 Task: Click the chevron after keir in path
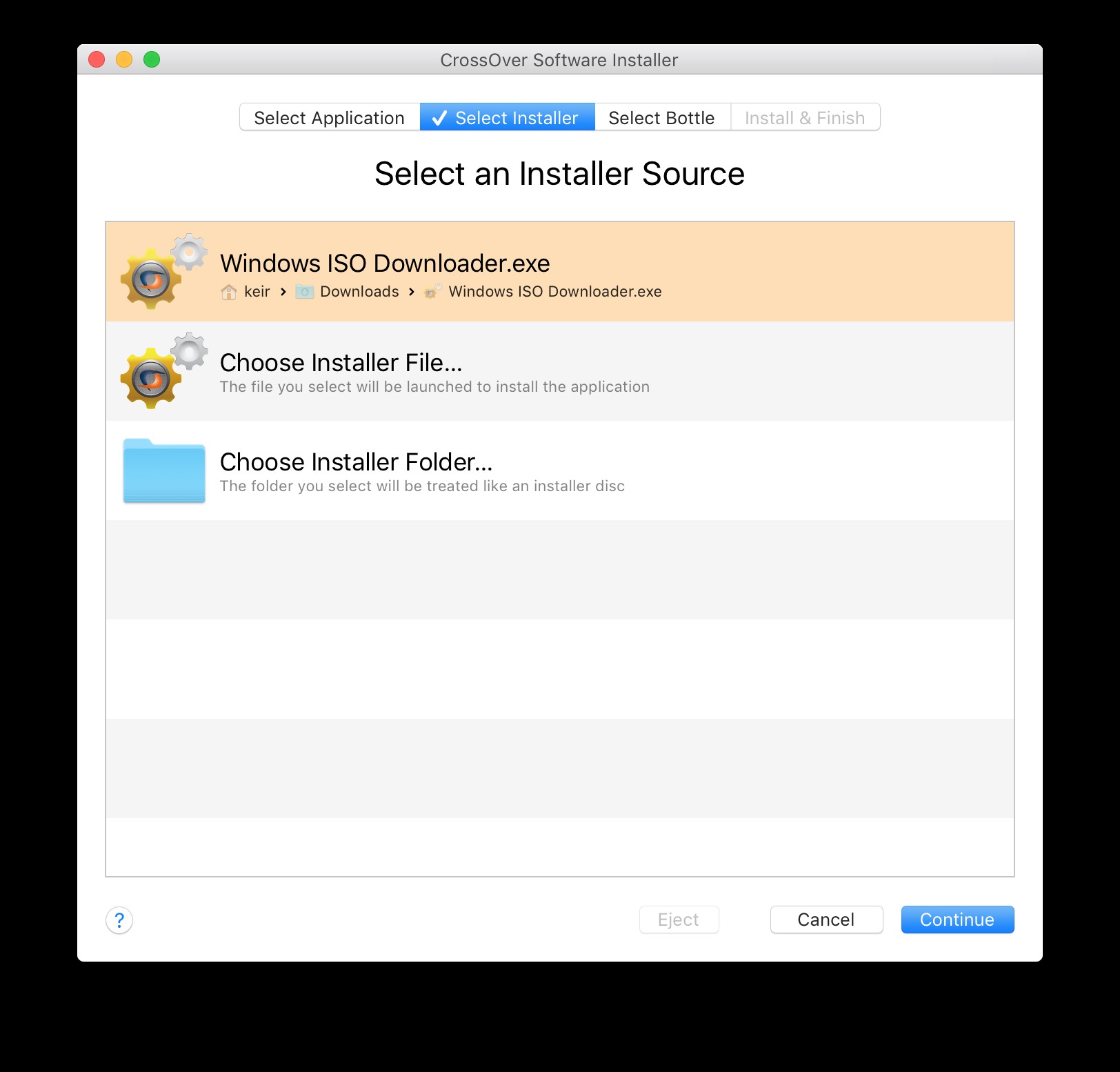click(x=283, y=292)
